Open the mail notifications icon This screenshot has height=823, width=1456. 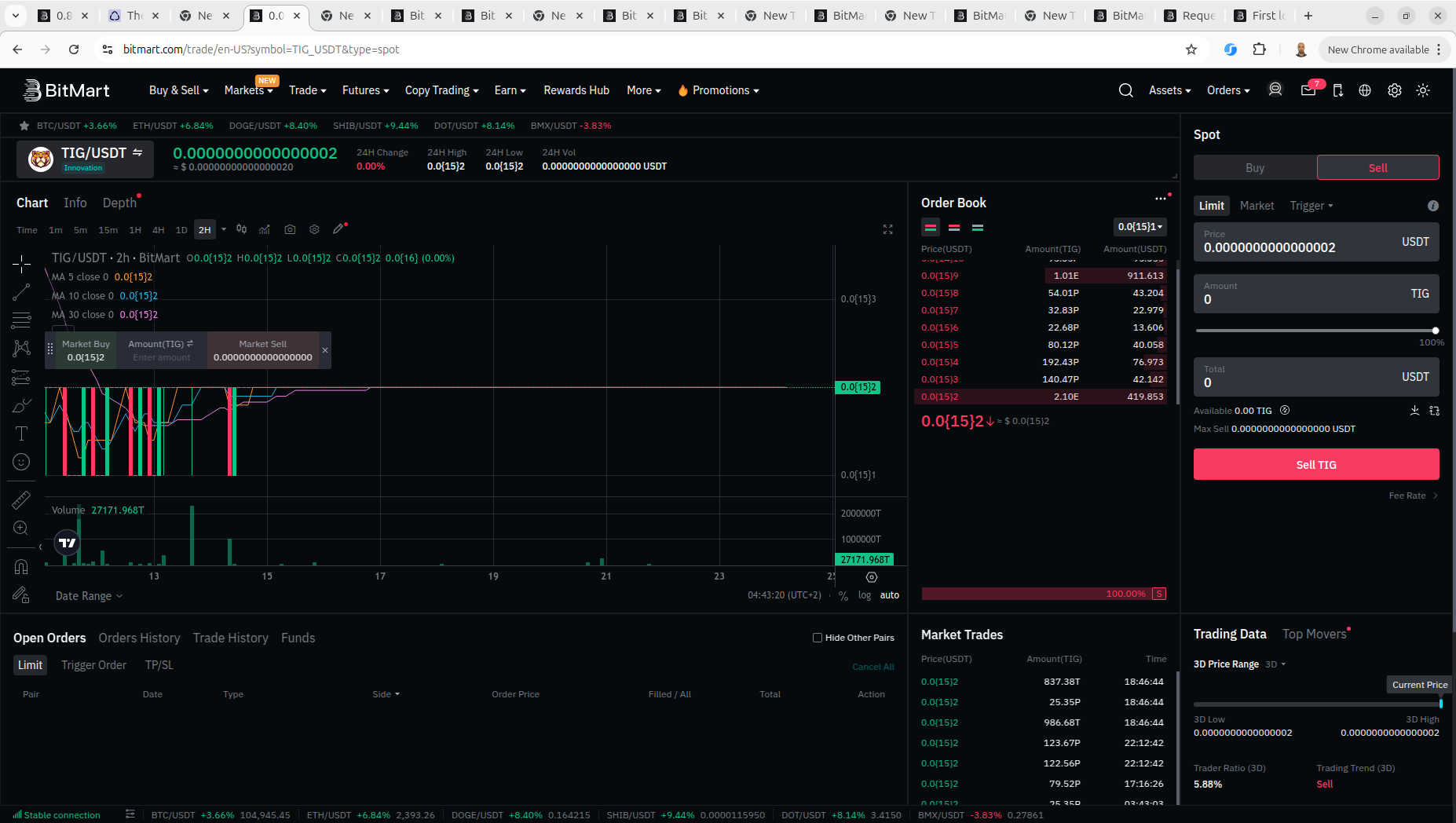click(1308, 90)
